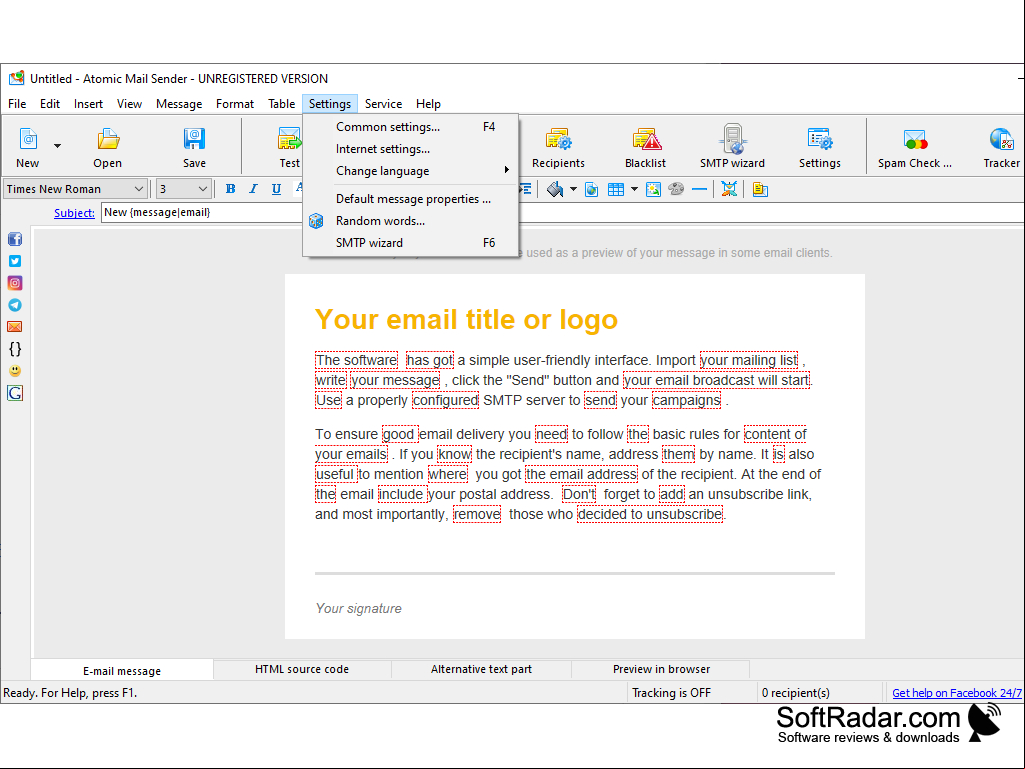The width and height of the screenshot is (1025, 769).
Task: Open the Recipients list icon
Action: point(558,147)
